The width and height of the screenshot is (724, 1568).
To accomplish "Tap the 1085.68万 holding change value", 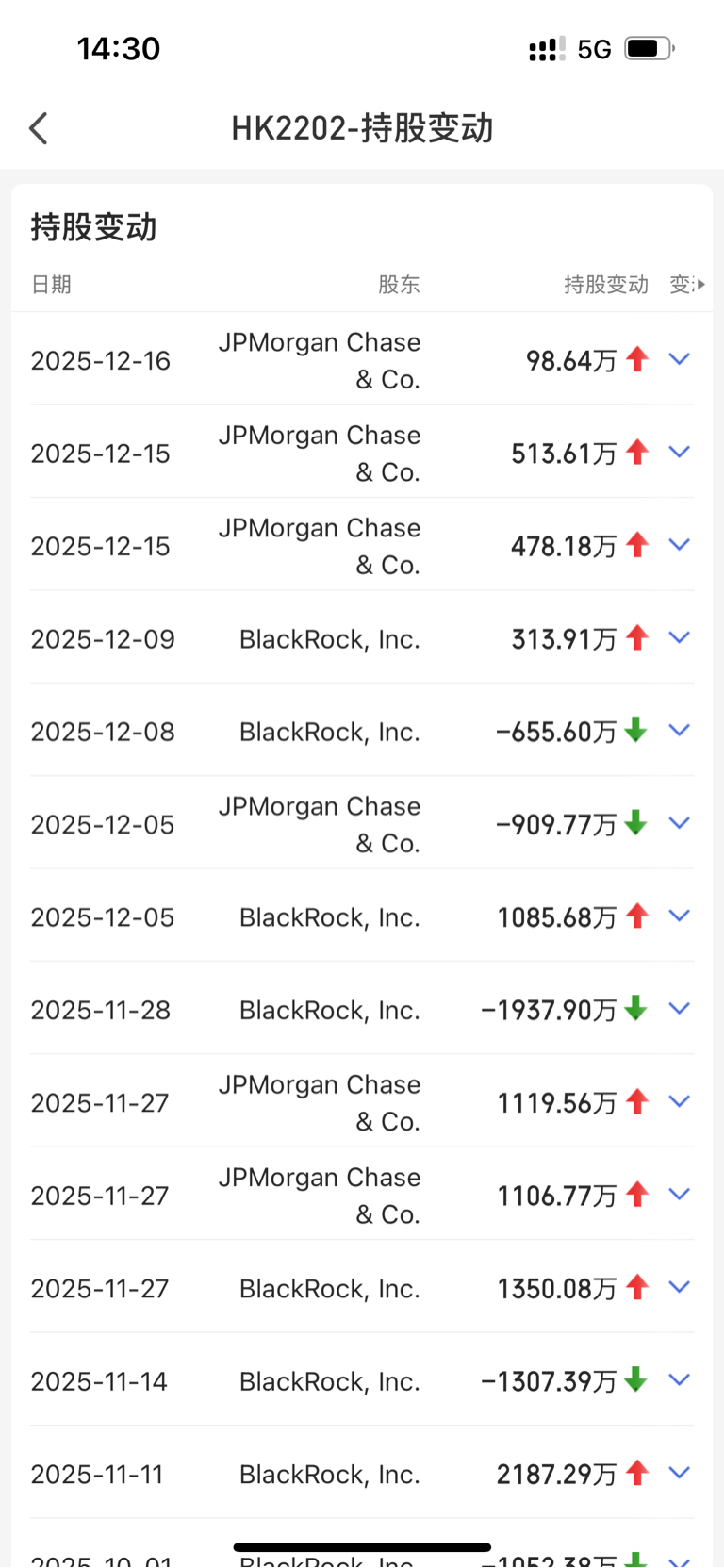I will coord(556,917).
